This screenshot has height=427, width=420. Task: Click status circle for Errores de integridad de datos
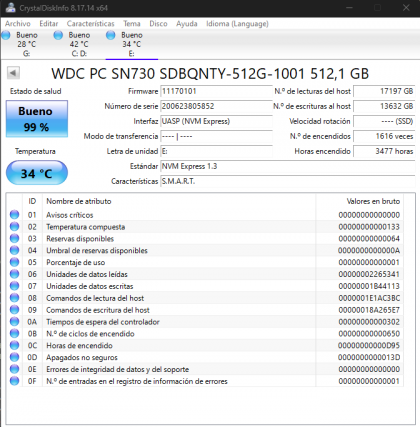click(14, 369)
